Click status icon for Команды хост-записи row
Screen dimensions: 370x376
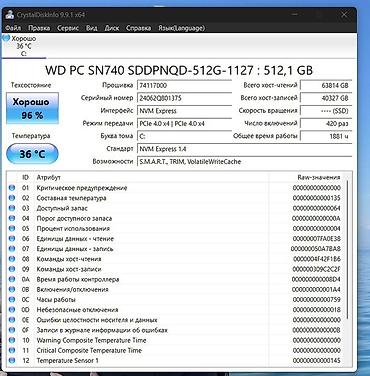(x=12, y=269)
